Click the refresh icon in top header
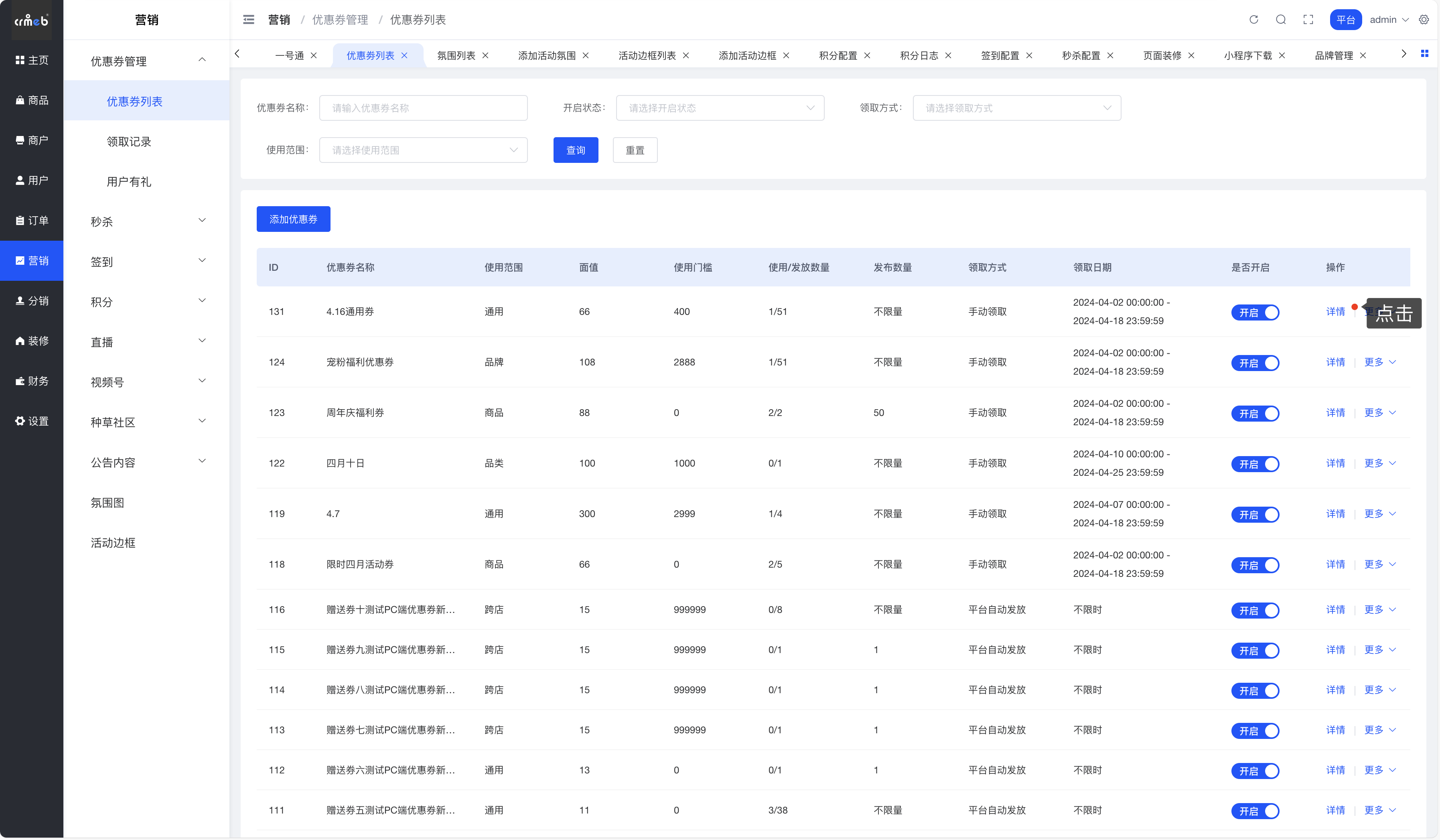 [1253, 19]
